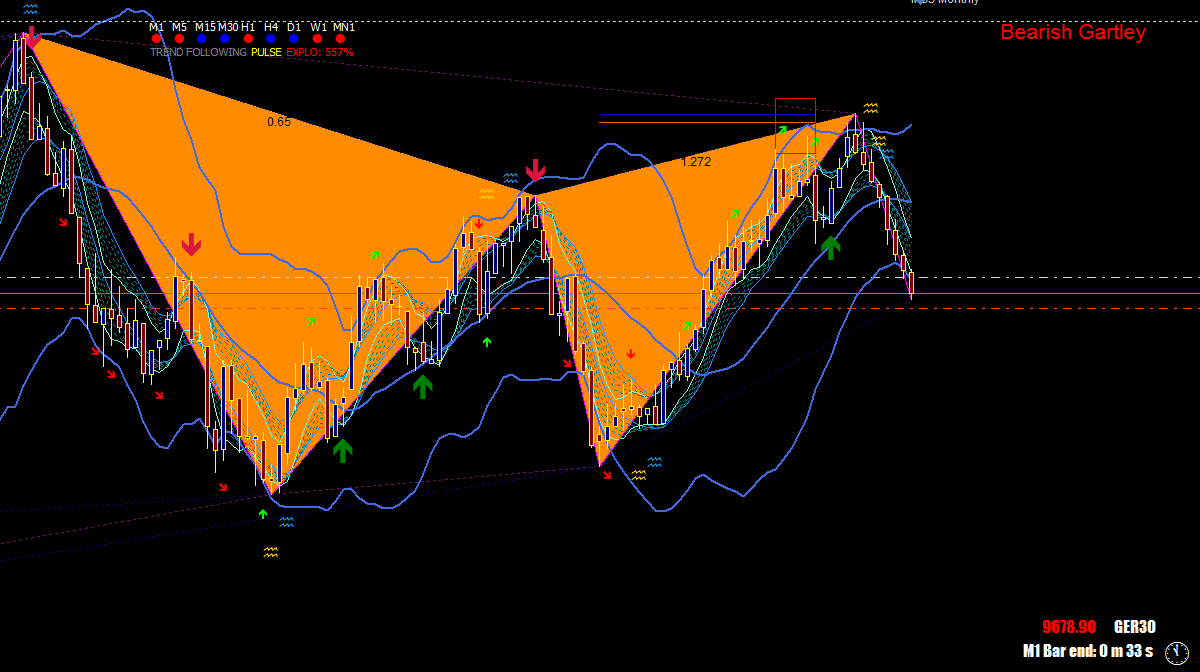Click the blue dot under M30

(x=225, y=38)
